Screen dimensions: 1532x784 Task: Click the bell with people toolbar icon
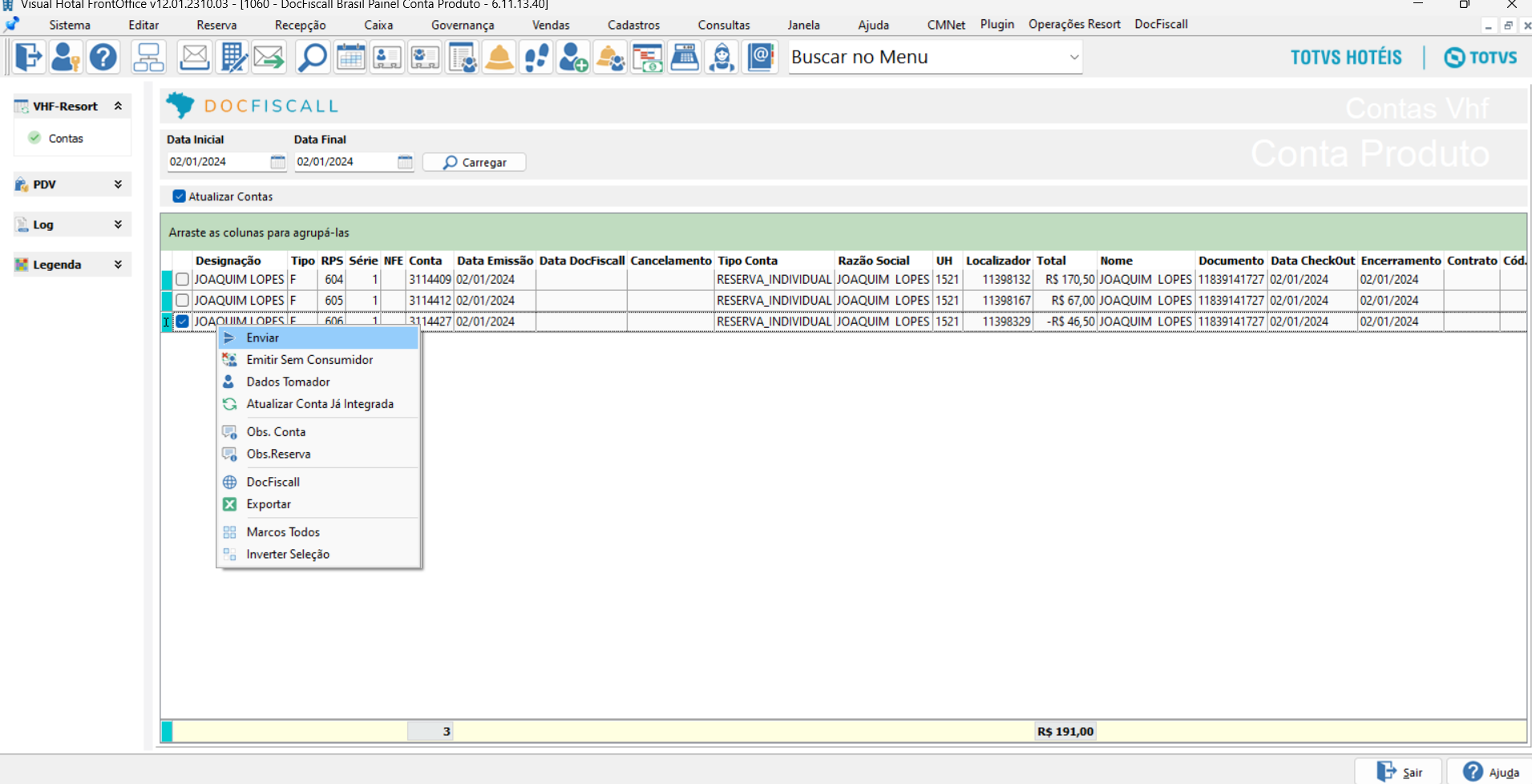[610, 58]
